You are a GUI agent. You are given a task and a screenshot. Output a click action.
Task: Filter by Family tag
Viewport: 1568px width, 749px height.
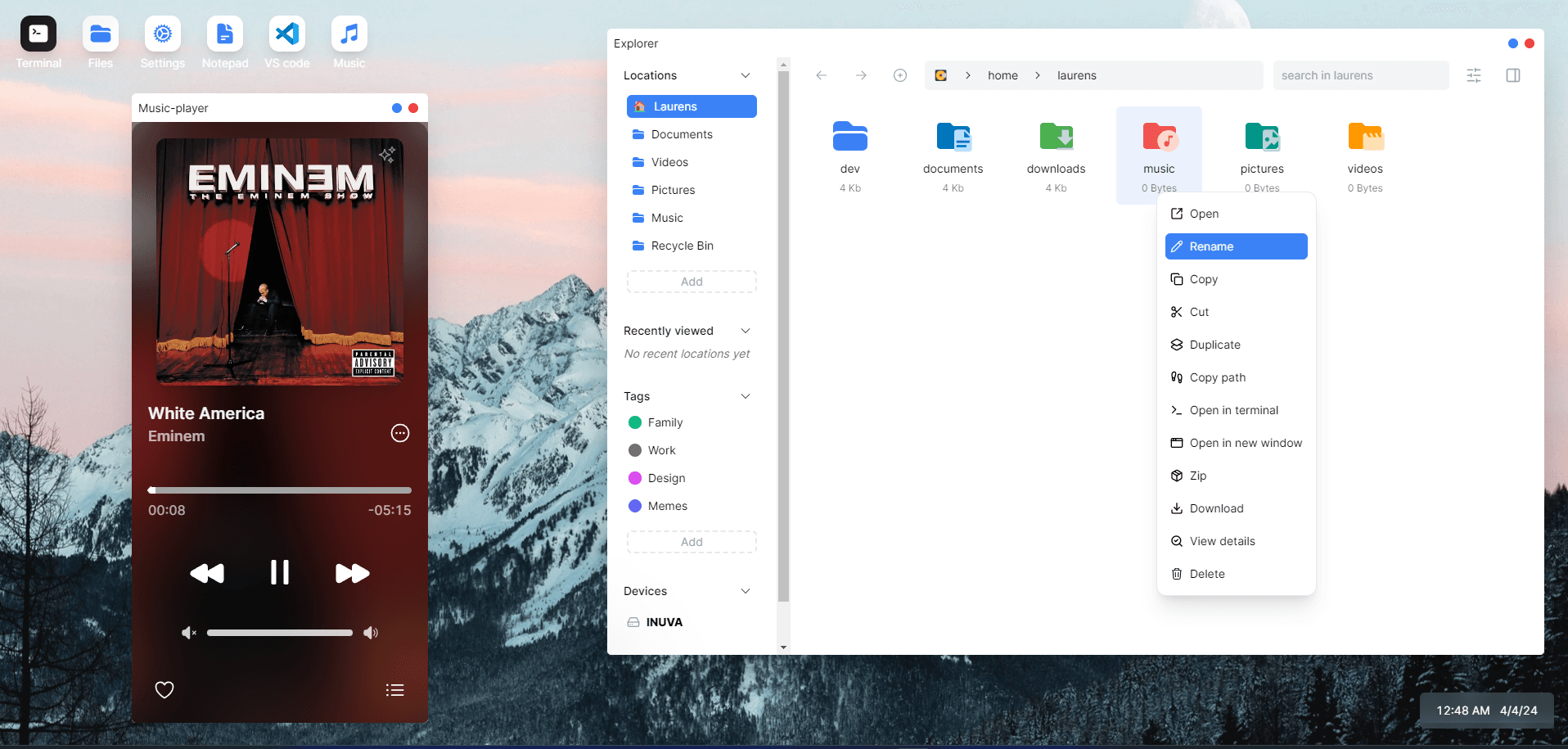[656, 422]
